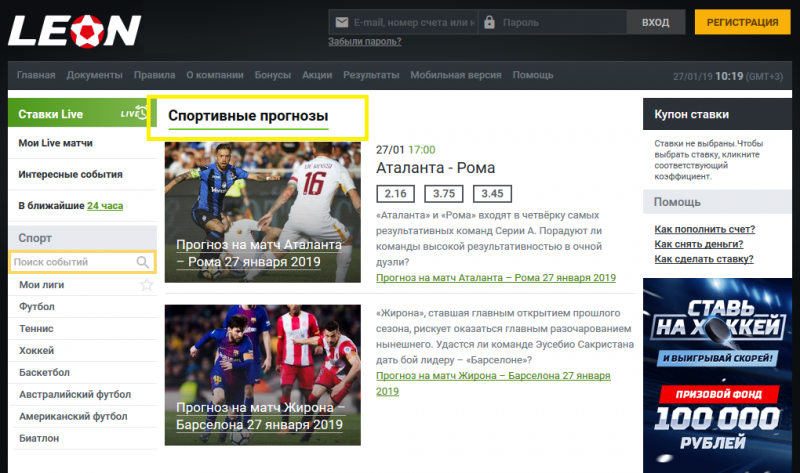Click the Ставь на хоккей promo banner

pyautogui.click(x=717, y=376)
